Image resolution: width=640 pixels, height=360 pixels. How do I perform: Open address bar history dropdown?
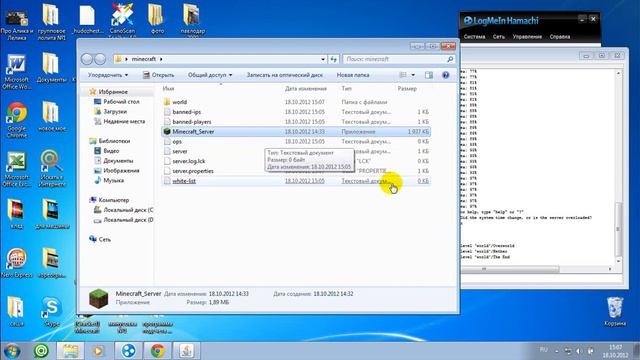323,59
